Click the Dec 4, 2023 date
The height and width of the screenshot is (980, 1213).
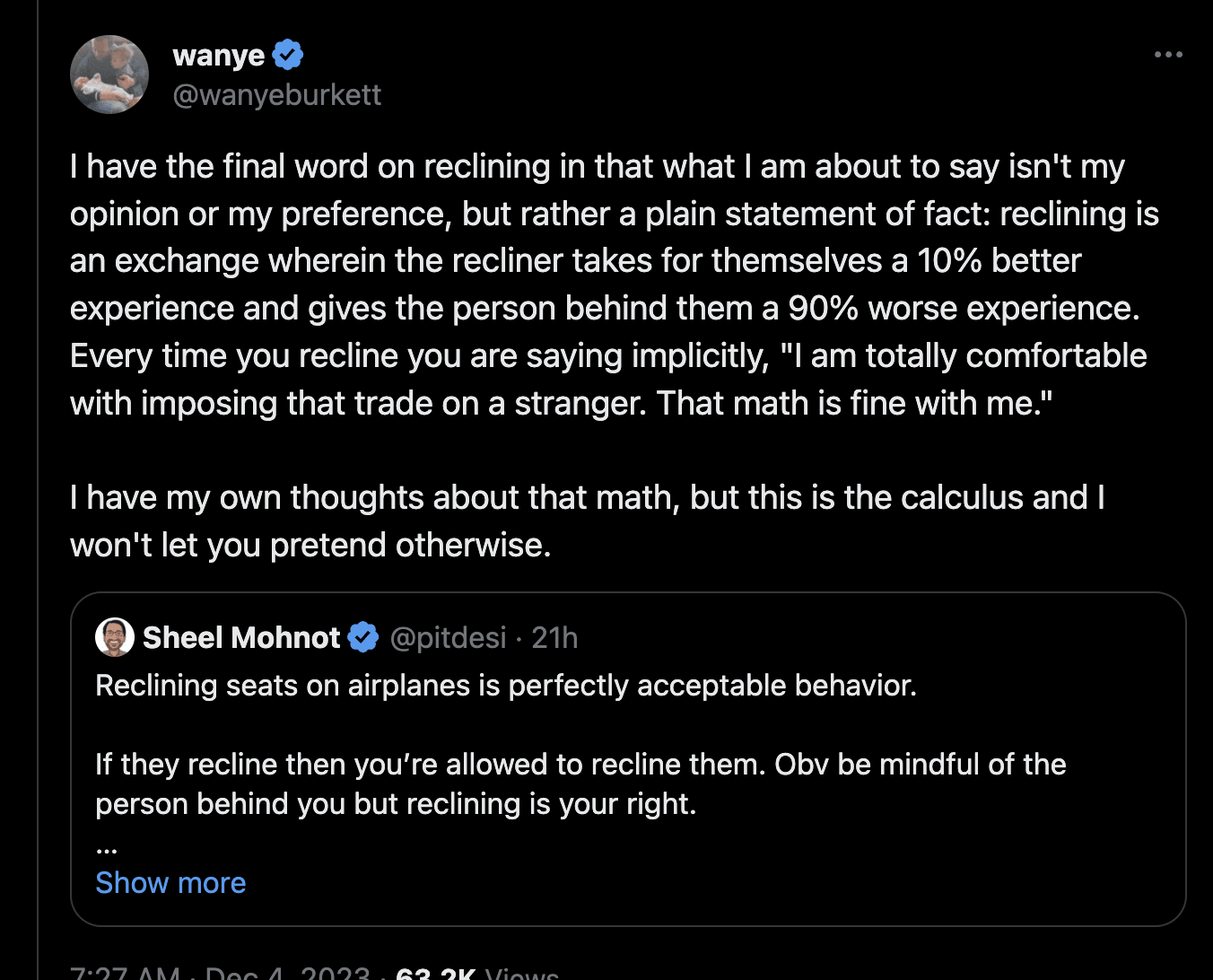coord(287,973)
